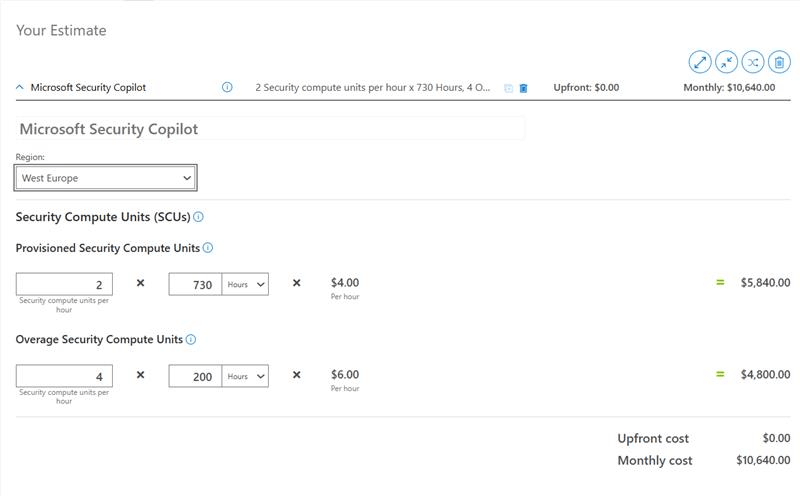Collapse the Microsoft Security Copilot section
The height and width of the screenshot is (496, 800).
tap(20, 87)
